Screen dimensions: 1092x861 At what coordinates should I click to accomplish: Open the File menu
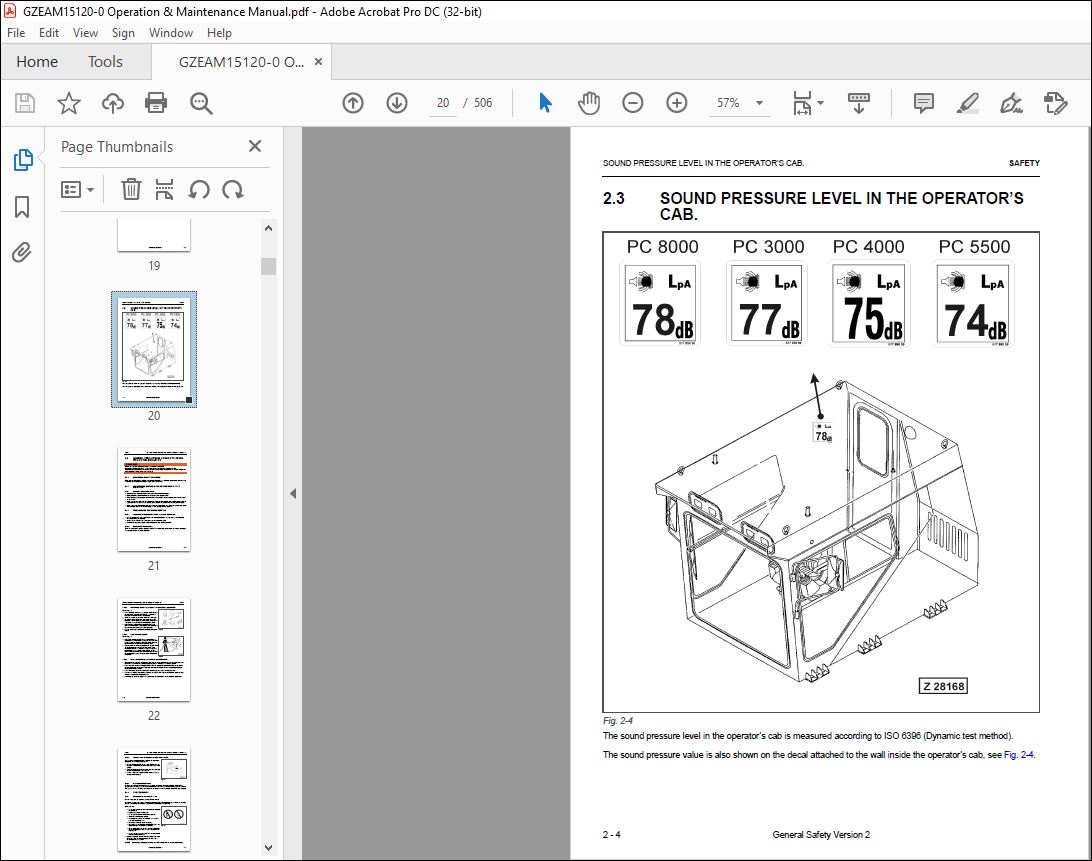[x=16, y=33]
